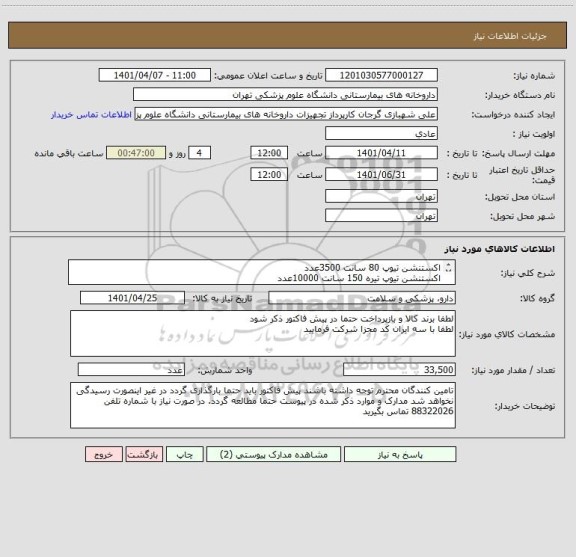The image size is (576, 557).
Task: Click the اطلاعات کالاهای مورد نیاز section heading
Action: pyautogui.click(x=500, y=249)
